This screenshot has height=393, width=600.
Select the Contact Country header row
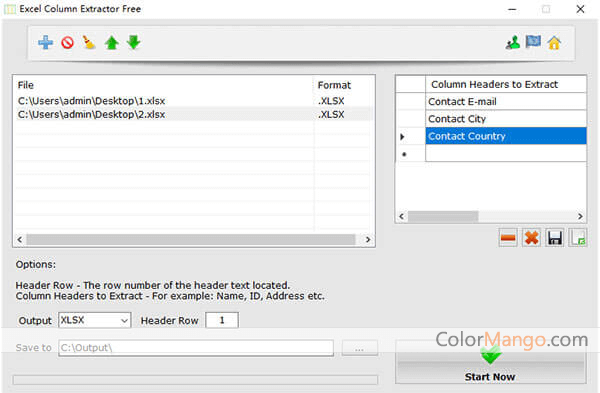click(x=506, y=136)
